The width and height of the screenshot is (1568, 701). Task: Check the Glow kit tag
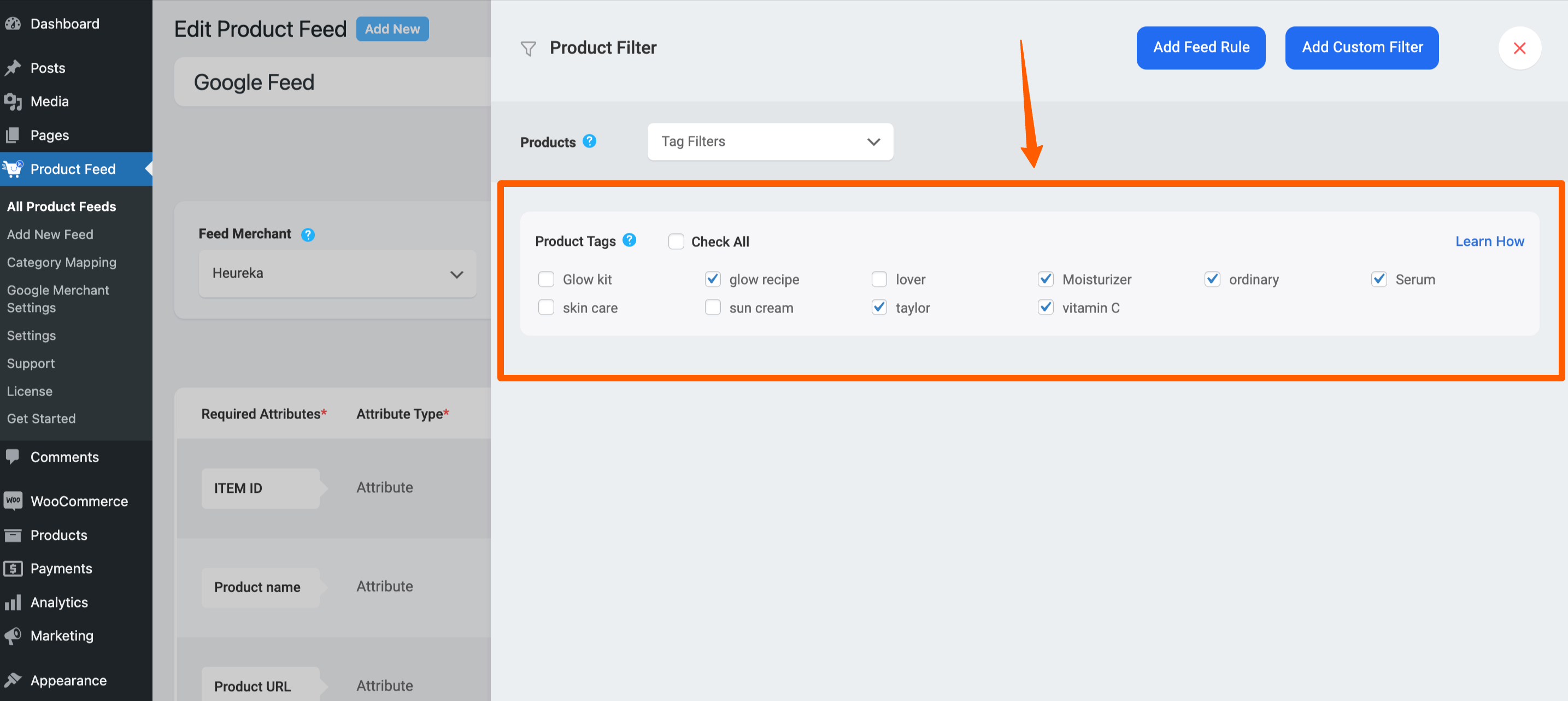point(546,279)
